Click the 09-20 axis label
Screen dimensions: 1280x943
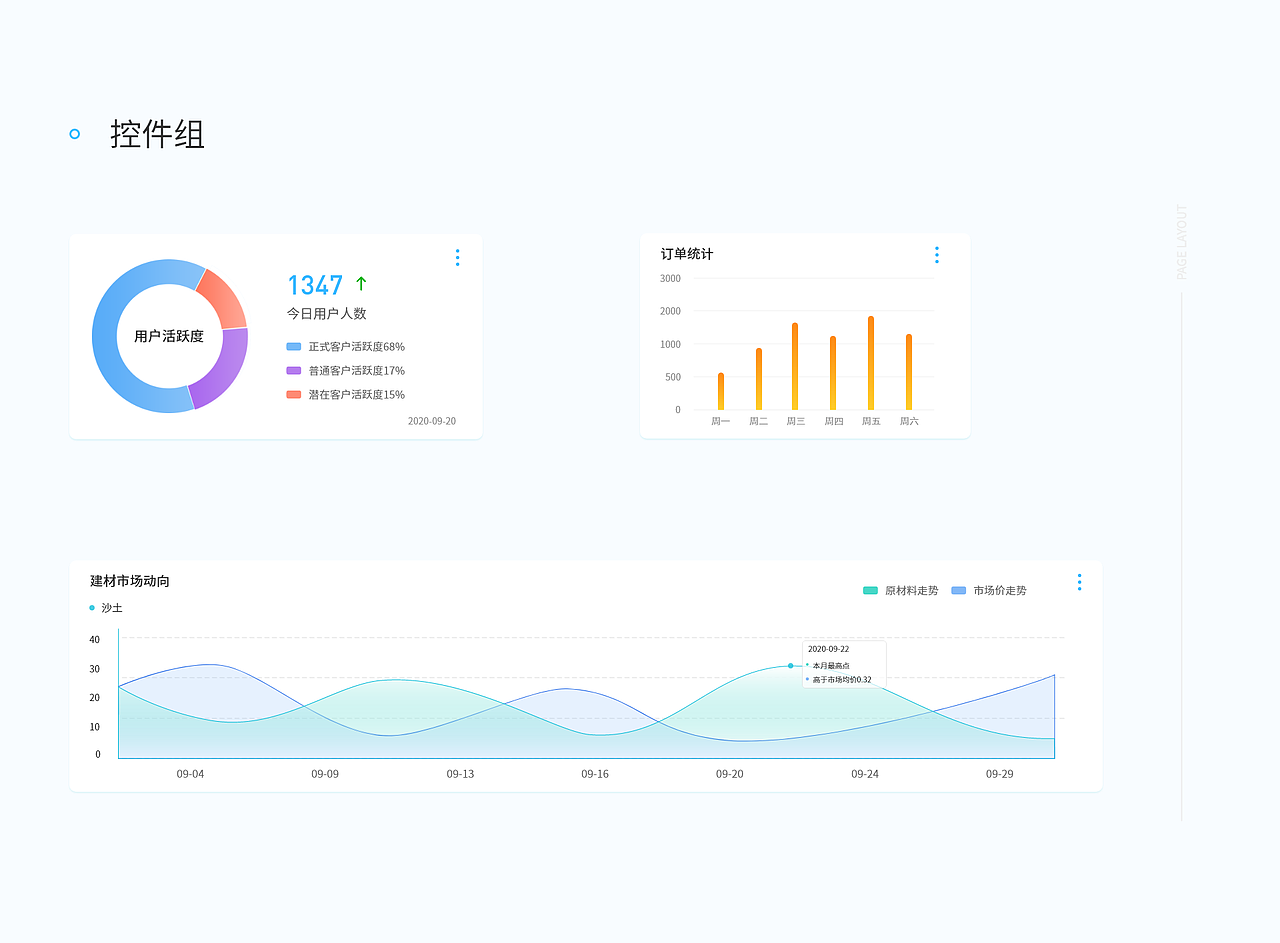coord(730,774)
